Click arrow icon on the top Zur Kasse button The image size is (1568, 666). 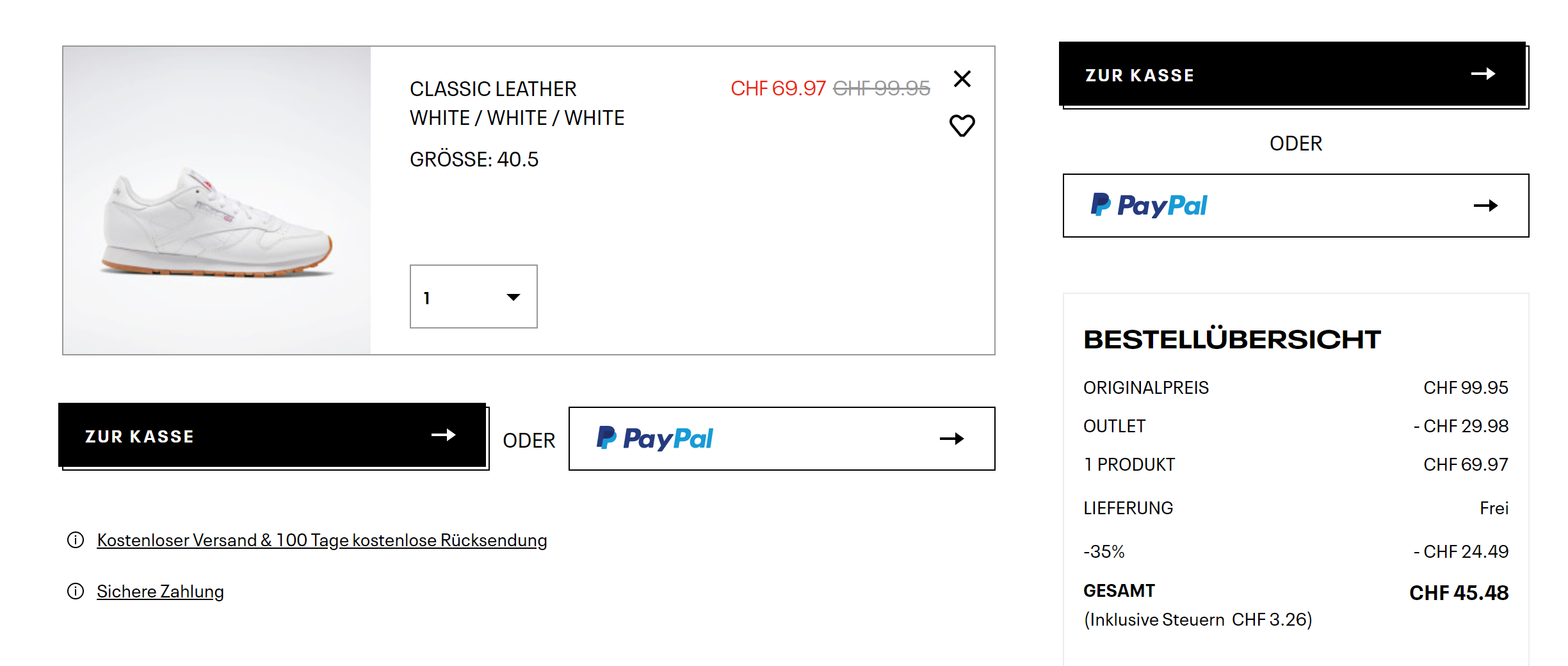[1483, 74]
